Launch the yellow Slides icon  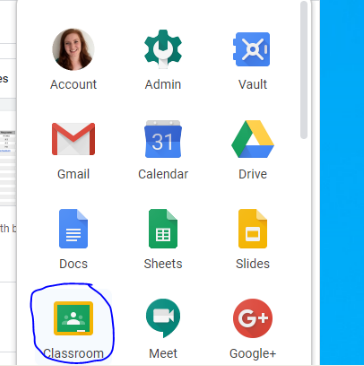tap(252, 229)
